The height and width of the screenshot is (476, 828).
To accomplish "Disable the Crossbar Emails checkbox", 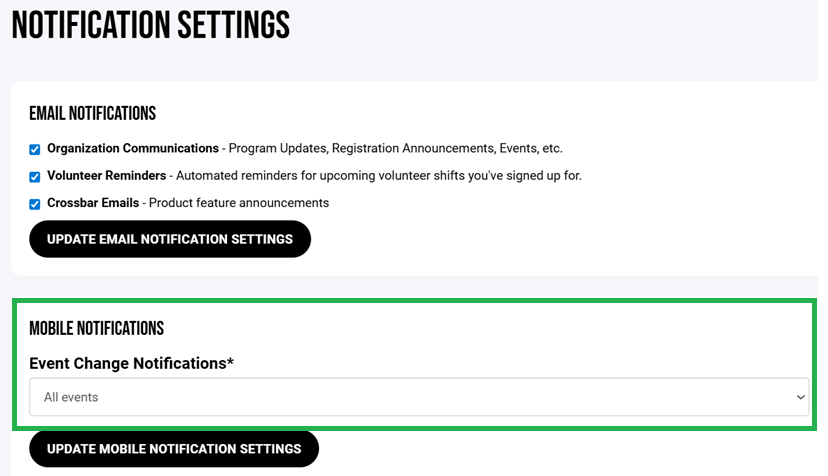I will click(x=35, y=204).
